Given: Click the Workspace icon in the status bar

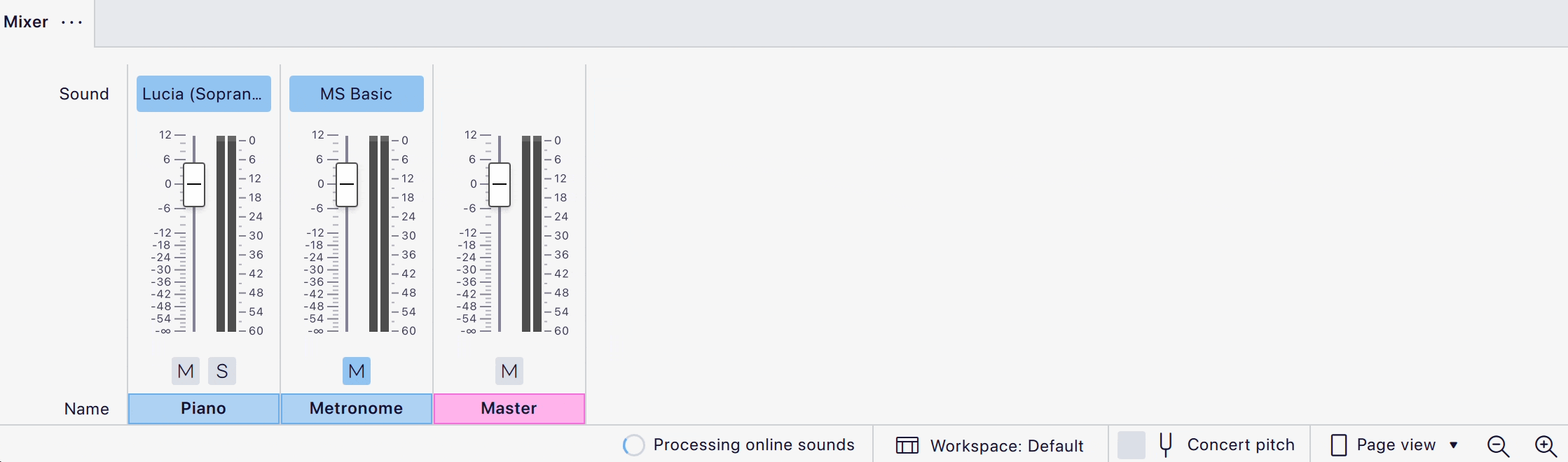Looking at the screenshot, I should click(x=907, y=444).
